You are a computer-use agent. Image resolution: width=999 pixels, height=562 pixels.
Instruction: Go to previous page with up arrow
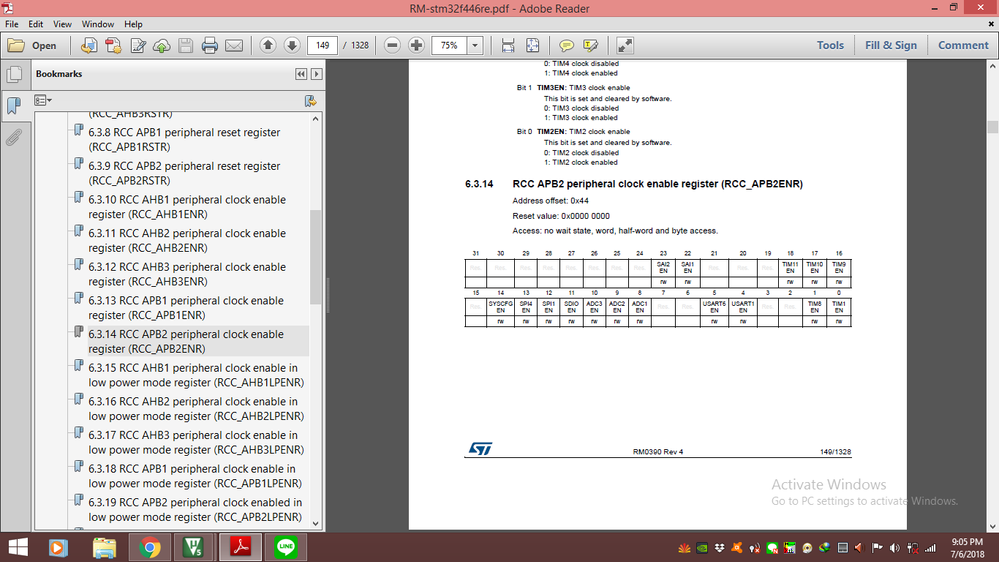click(x=268, y=45)
